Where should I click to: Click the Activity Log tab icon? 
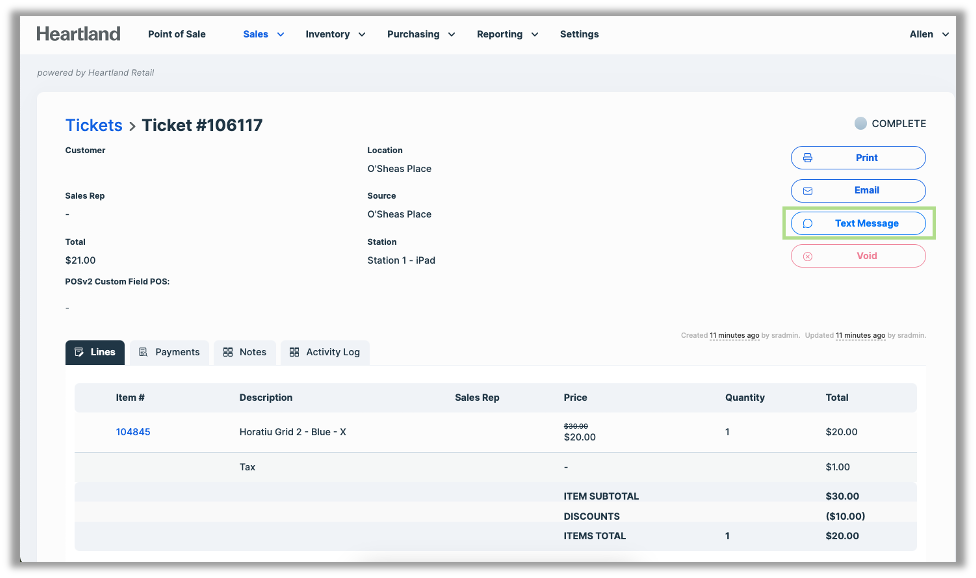pos(295,352)
